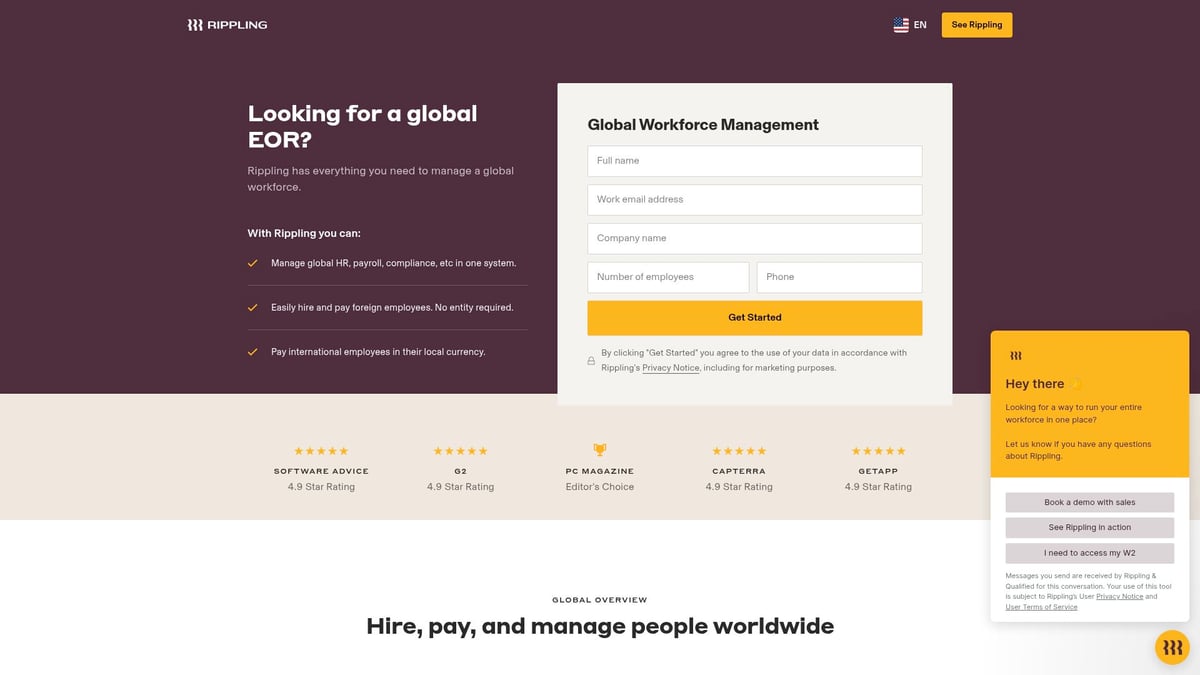Open chat via the yellow Rippling bubble icon

(1171, 647)
